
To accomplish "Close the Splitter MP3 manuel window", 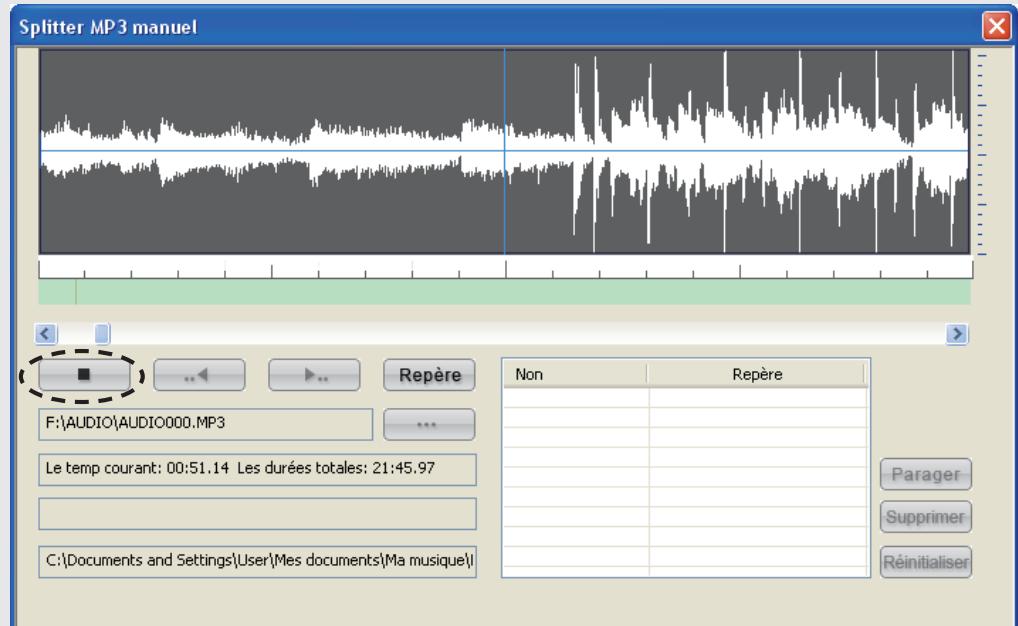I will click(x=996, y=27).
